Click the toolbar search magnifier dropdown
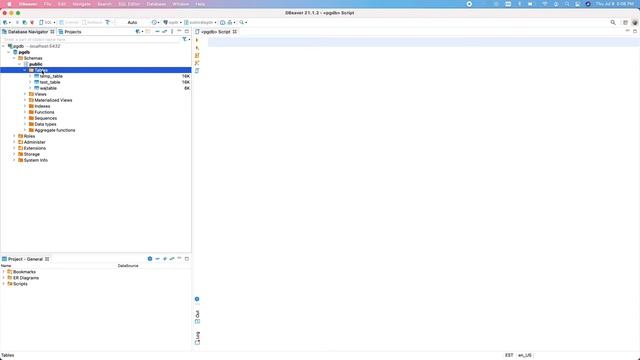Screen dimensions: 640x360 click(243, 22)
